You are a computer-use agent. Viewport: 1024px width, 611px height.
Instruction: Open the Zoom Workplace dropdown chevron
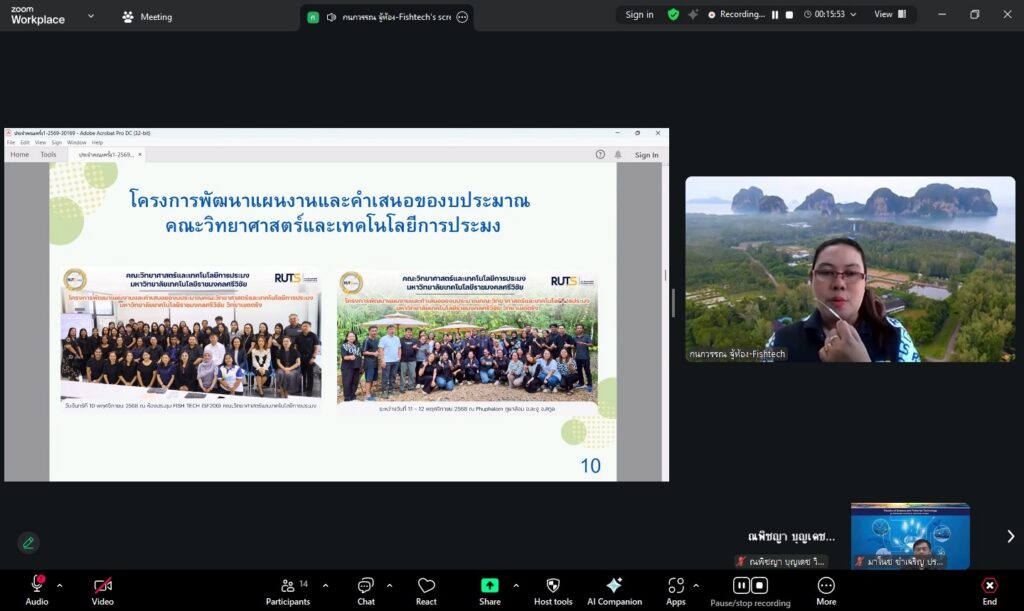pyautogui.click(x=91, y=16)
